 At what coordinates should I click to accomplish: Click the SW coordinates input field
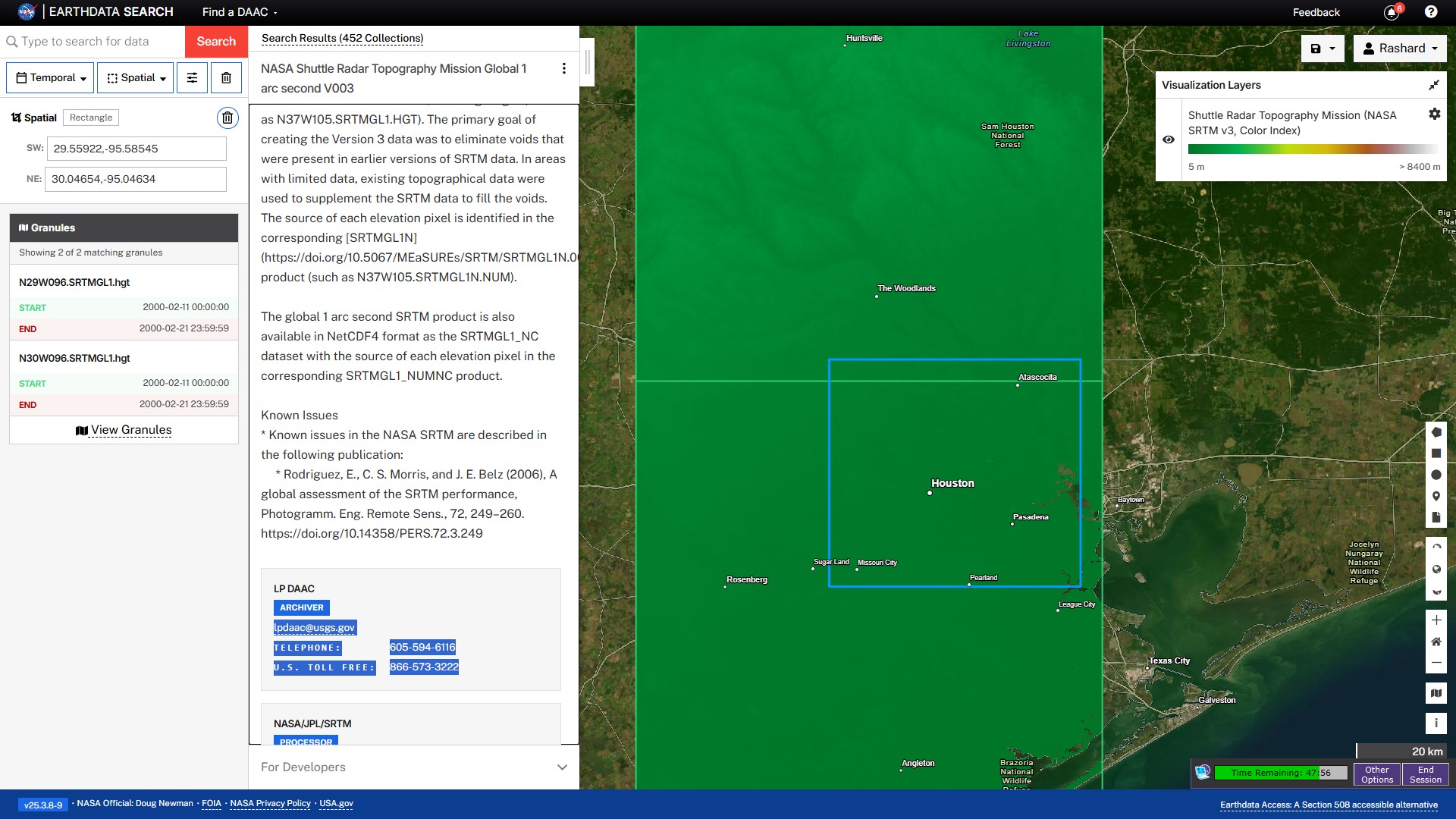[x=136, y=149]
